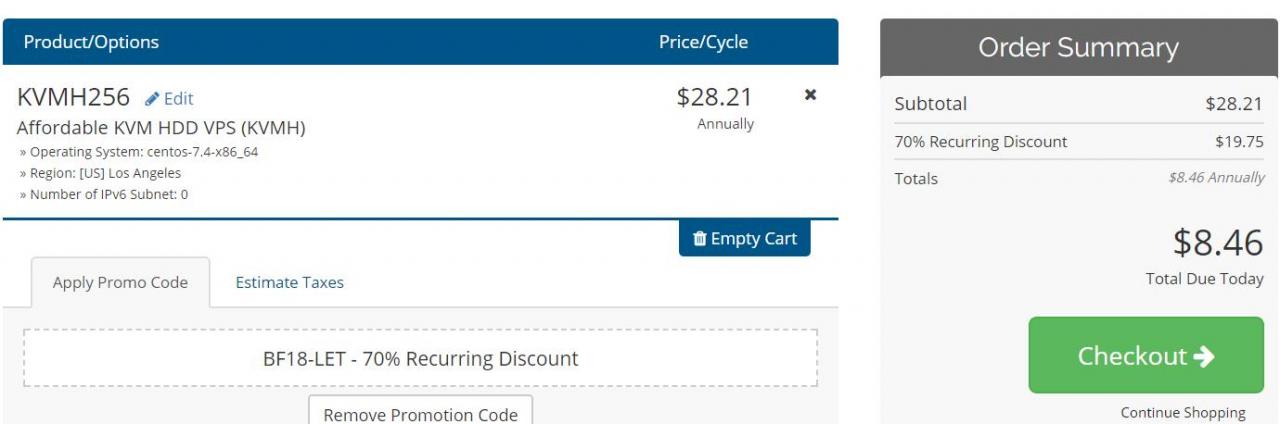Click the Edit link text for KVMH256

pos(179,98)
